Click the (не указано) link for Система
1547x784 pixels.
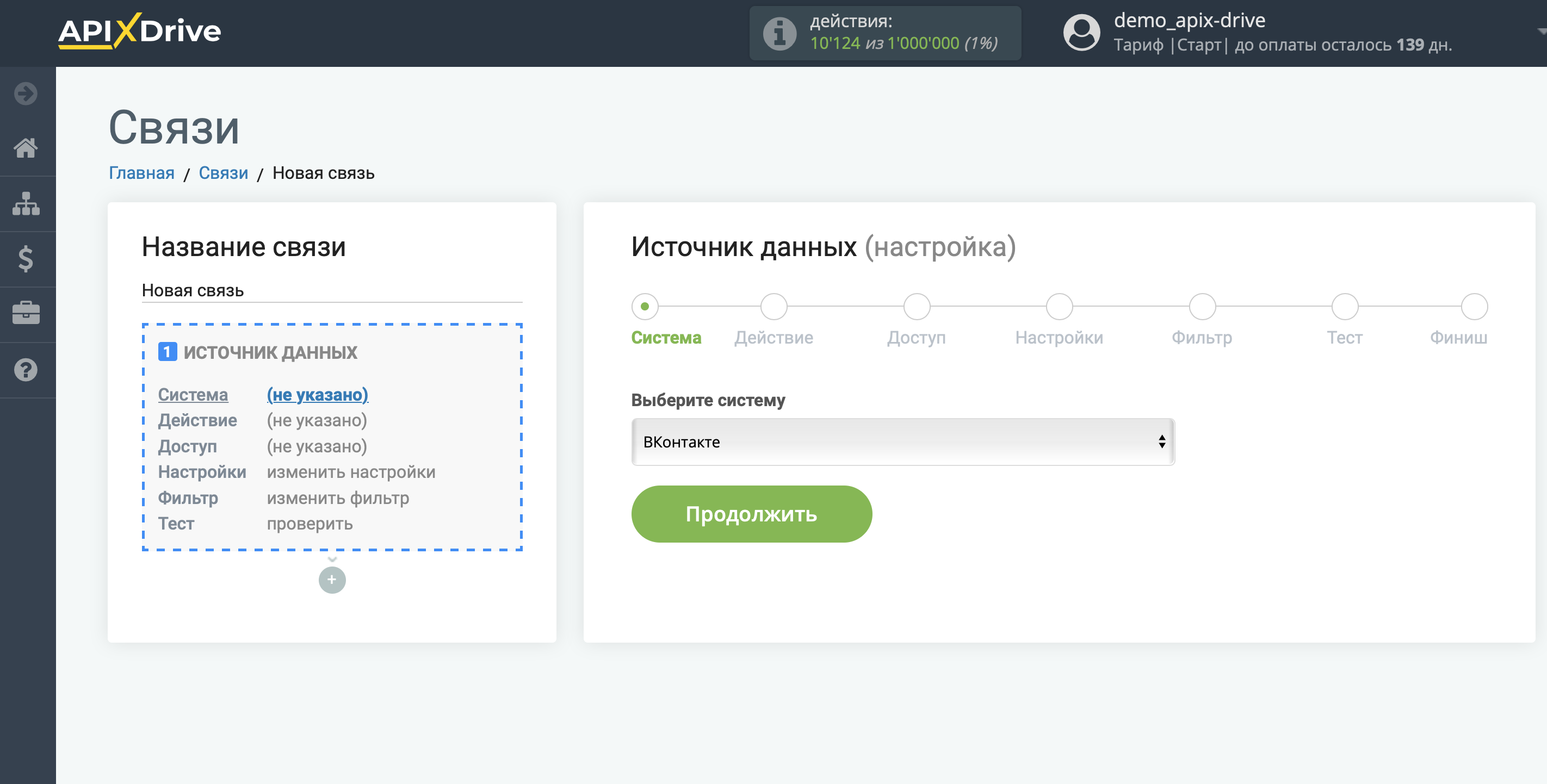318,395
